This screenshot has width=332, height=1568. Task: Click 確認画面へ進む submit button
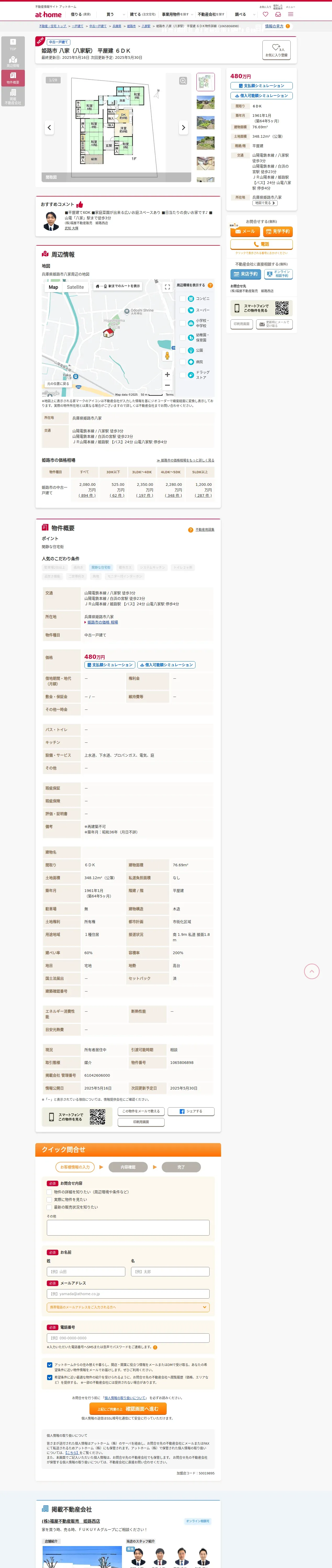tap(128, 1409)
